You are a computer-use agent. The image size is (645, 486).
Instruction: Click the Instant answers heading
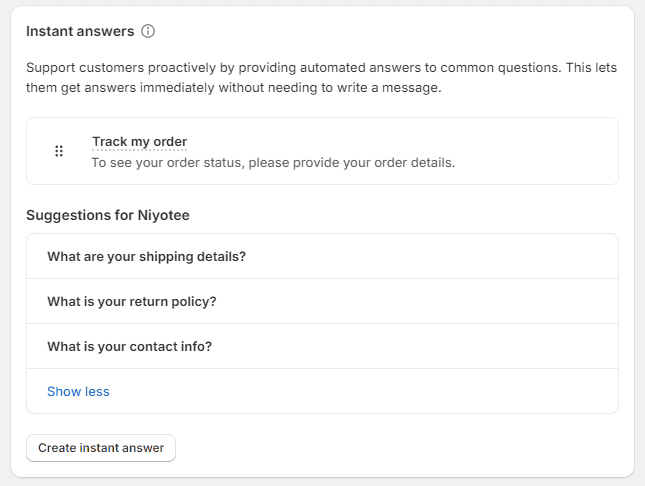tap(80, 31)
